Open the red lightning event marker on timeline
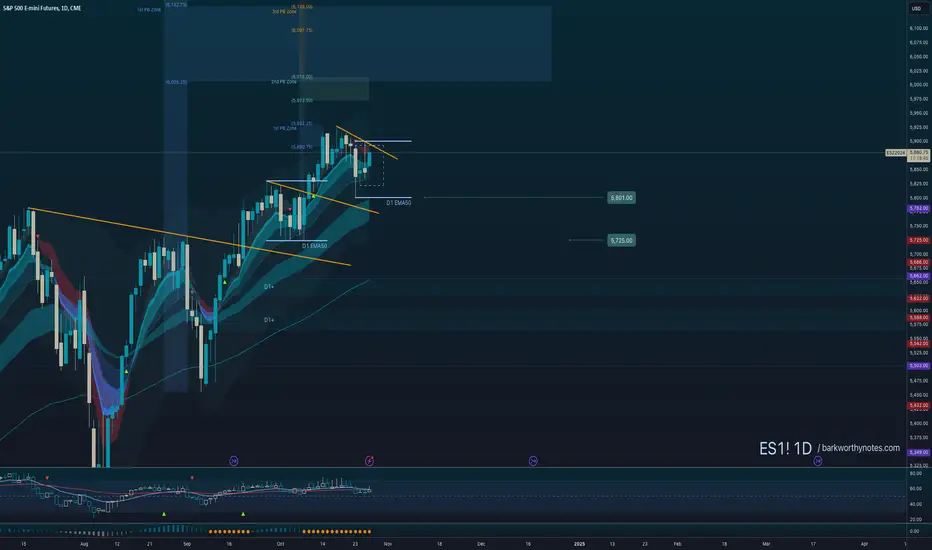 pyautogui.click(x=369, y=461)
